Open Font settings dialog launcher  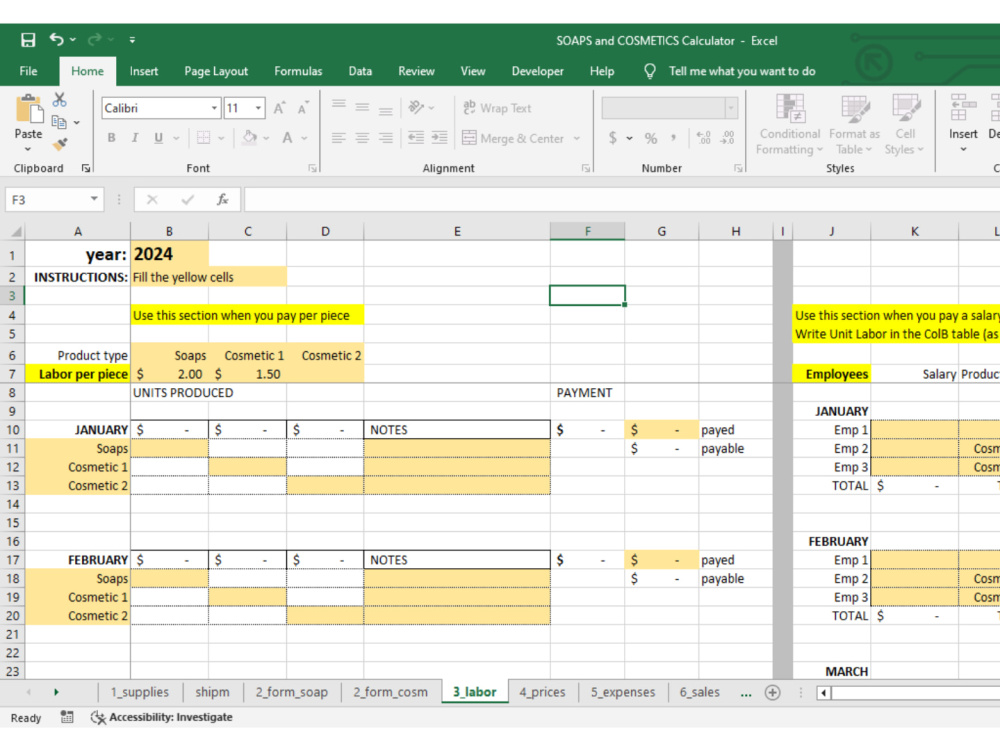point(312,168)
